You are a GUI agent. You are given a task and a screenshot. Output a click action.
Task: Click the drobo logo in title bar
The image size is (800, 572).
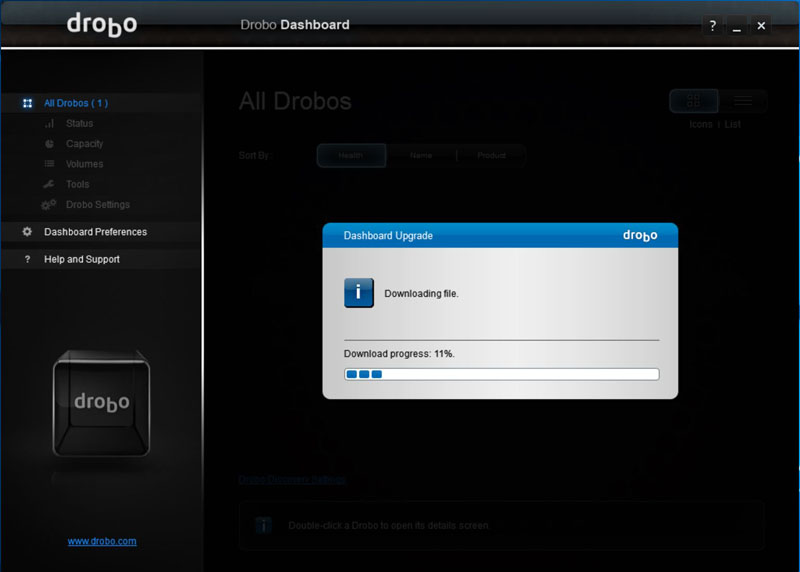[102, 24]
